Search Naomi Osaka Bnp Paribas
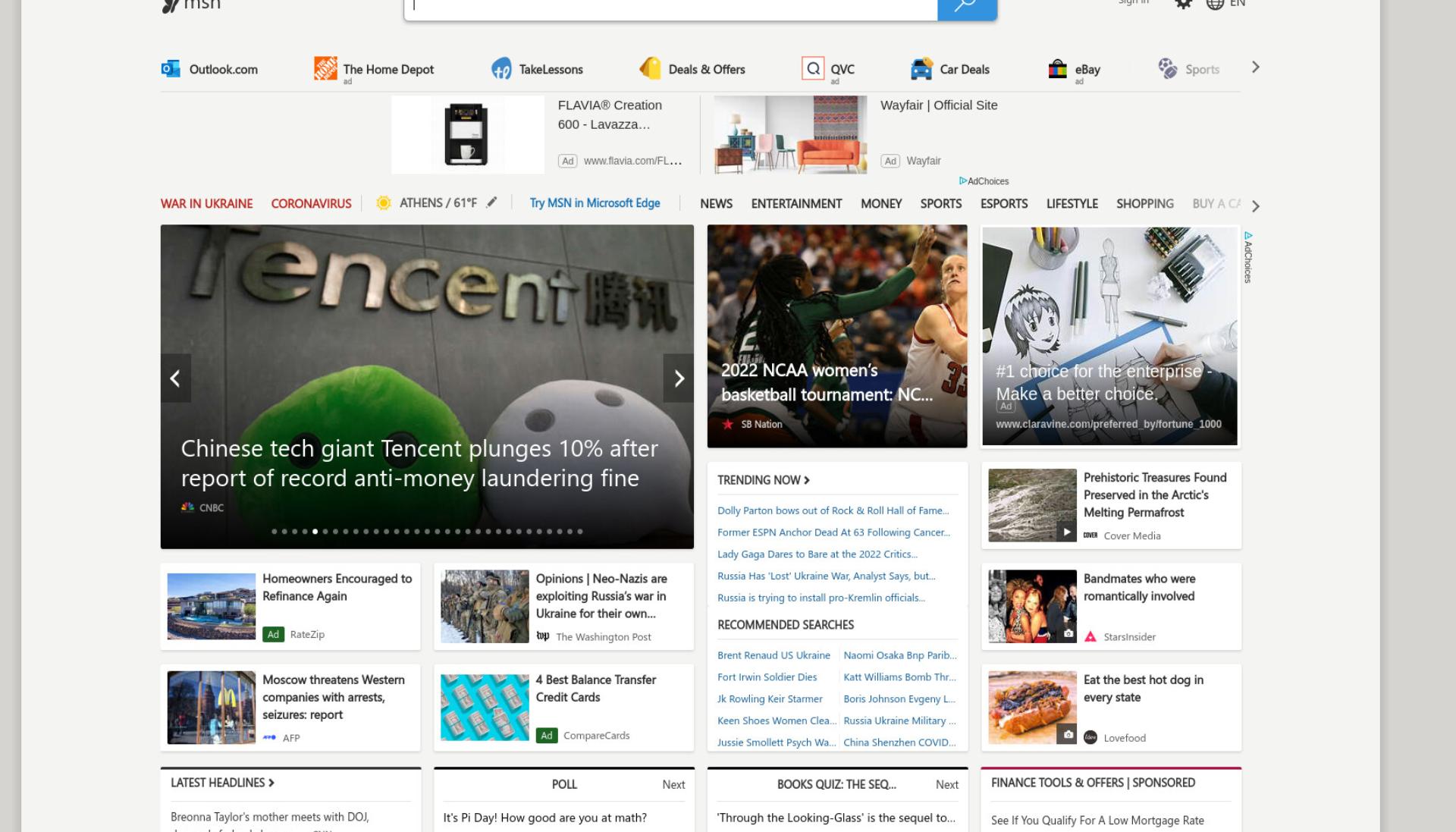The height and width of the screenshot is (832, 1456). pos(900,655)
